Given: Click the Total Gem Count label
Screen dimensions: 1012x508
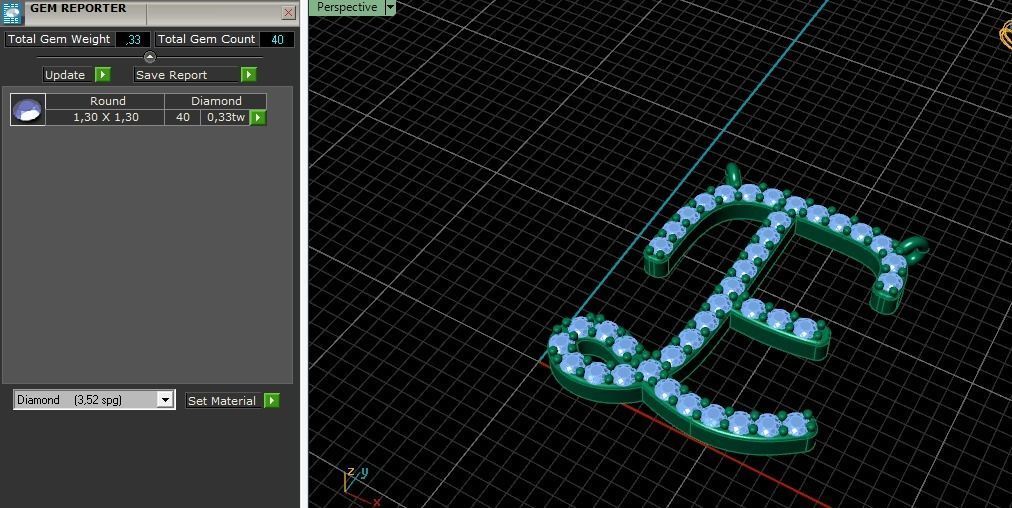Looking at the screenshot, I should [x=207, y=39].
